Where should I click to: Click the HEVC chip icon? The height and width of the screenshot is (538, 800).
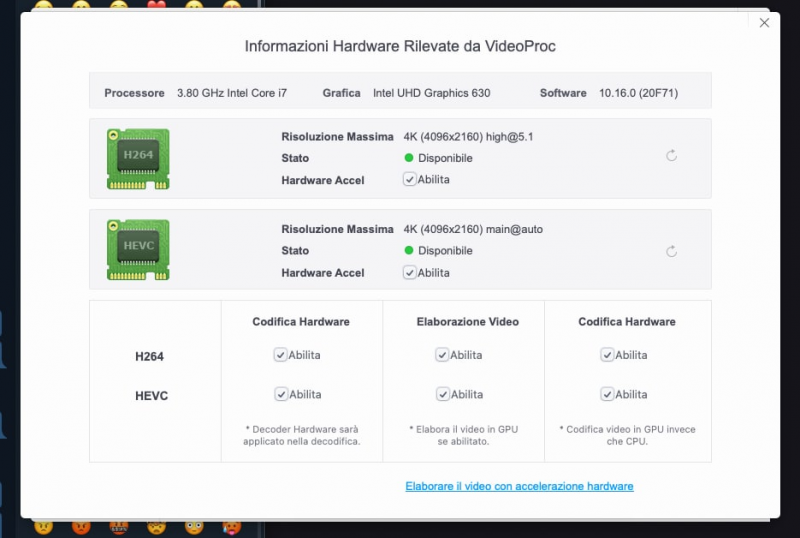(x=138, y=250)
